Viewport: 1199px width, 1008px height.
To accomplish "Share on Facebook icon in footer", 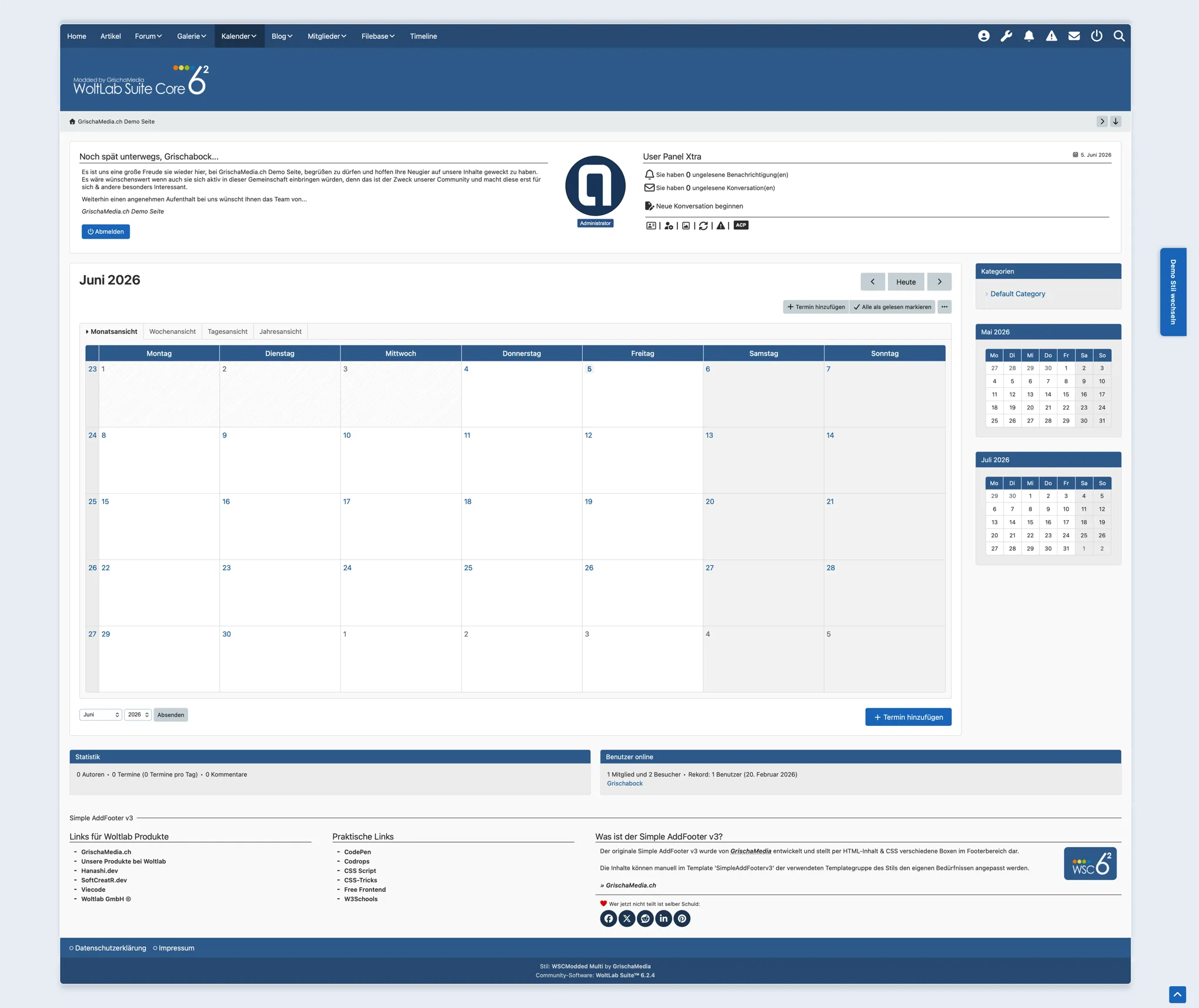I will coord(609,919).
